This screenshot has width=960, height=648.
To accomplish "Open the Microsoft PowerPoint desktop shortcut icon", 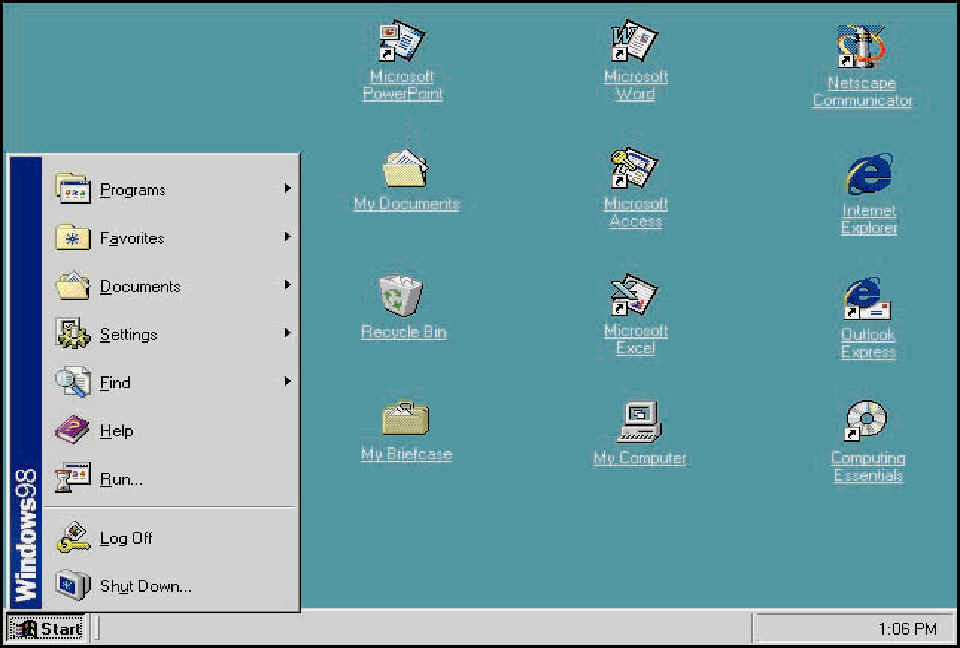I will (402, 41).
